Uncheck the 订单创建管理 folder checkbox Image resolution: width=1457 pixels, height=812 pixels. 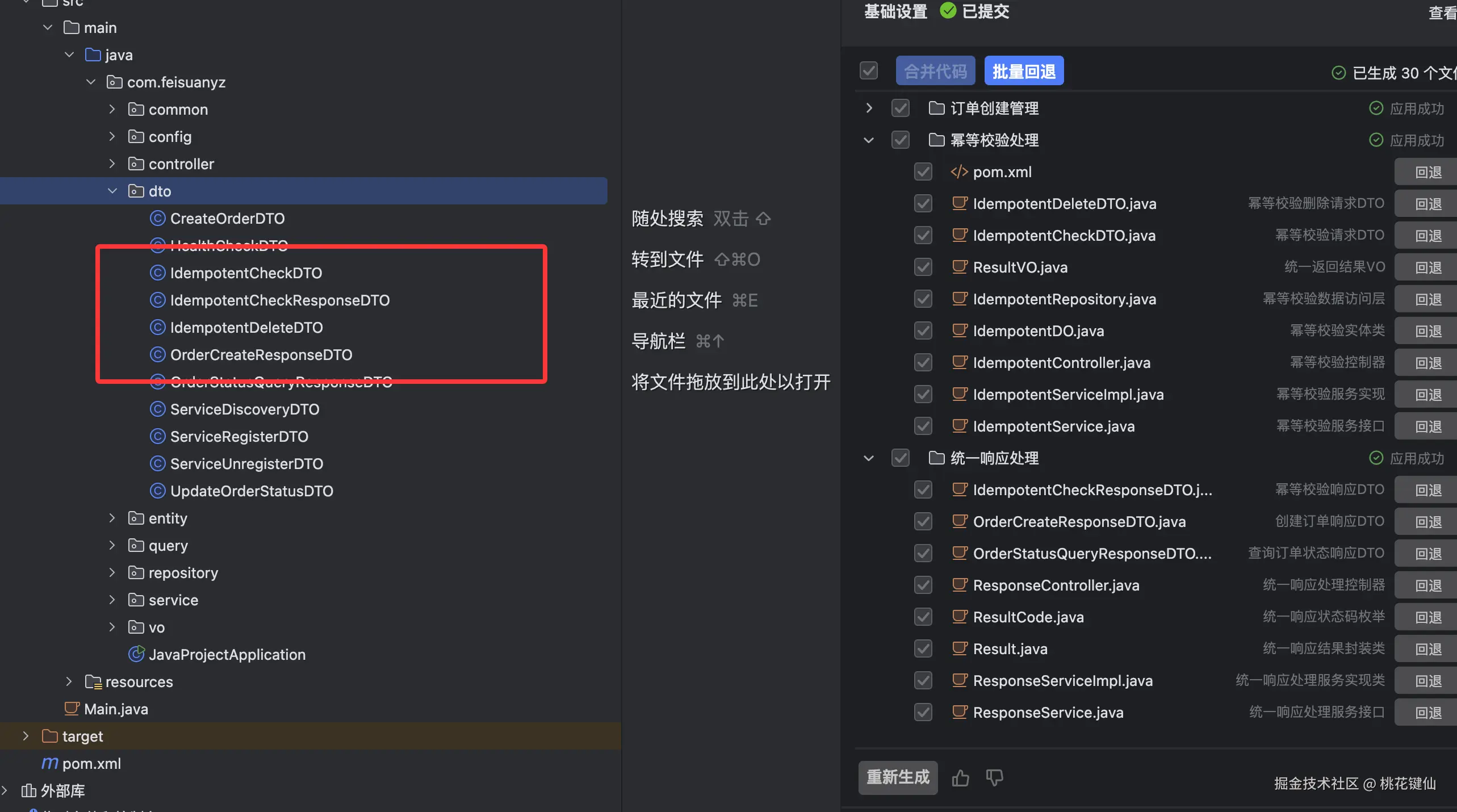pos(901,108)
